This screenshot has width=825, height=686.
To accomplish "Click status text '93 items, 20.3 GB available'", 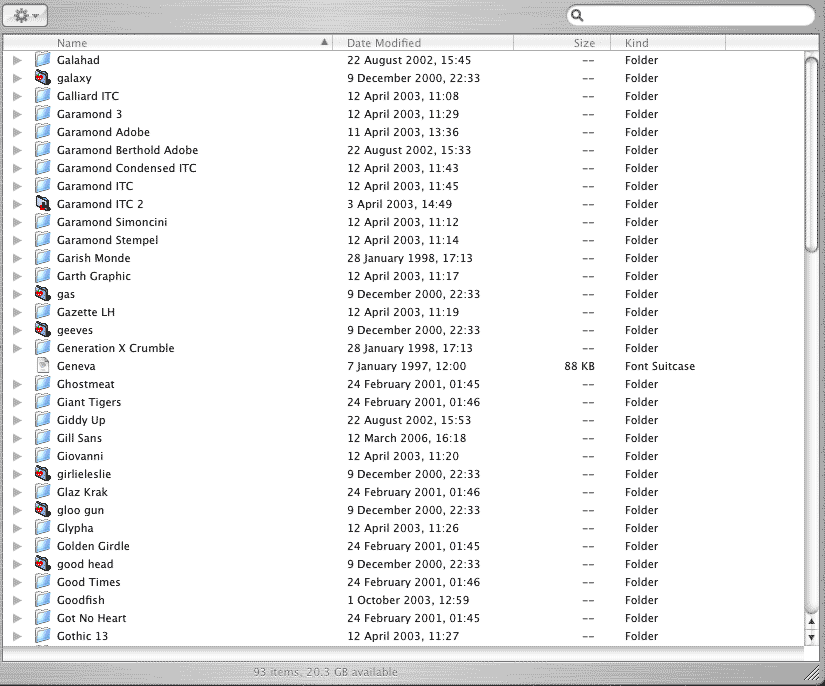I will tap(326, 672).
